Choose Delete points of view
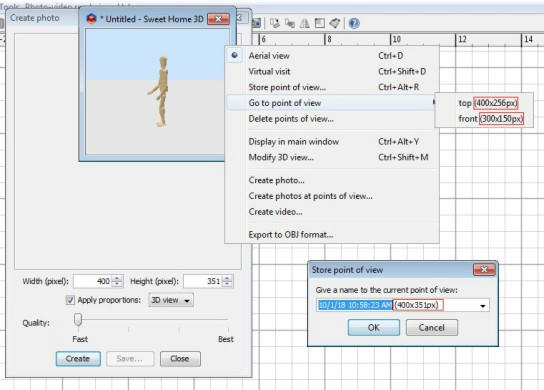544x390 pixels. [332, 119]
